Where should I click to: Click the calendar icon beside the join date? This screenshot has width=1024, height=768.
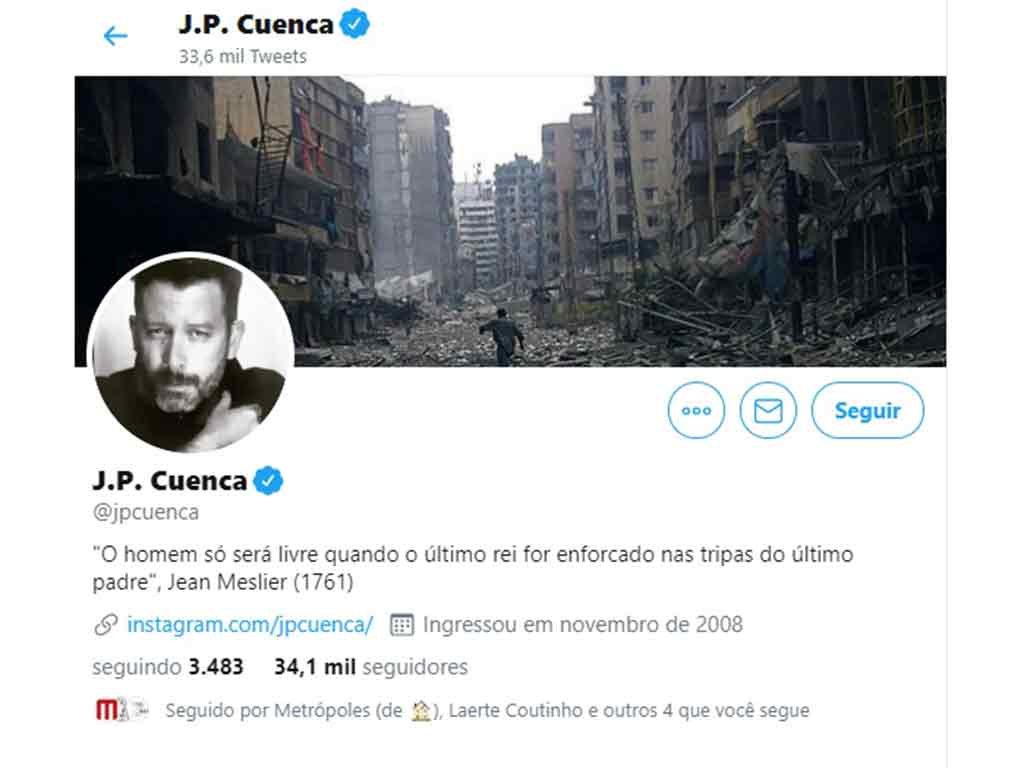[401, 625]
